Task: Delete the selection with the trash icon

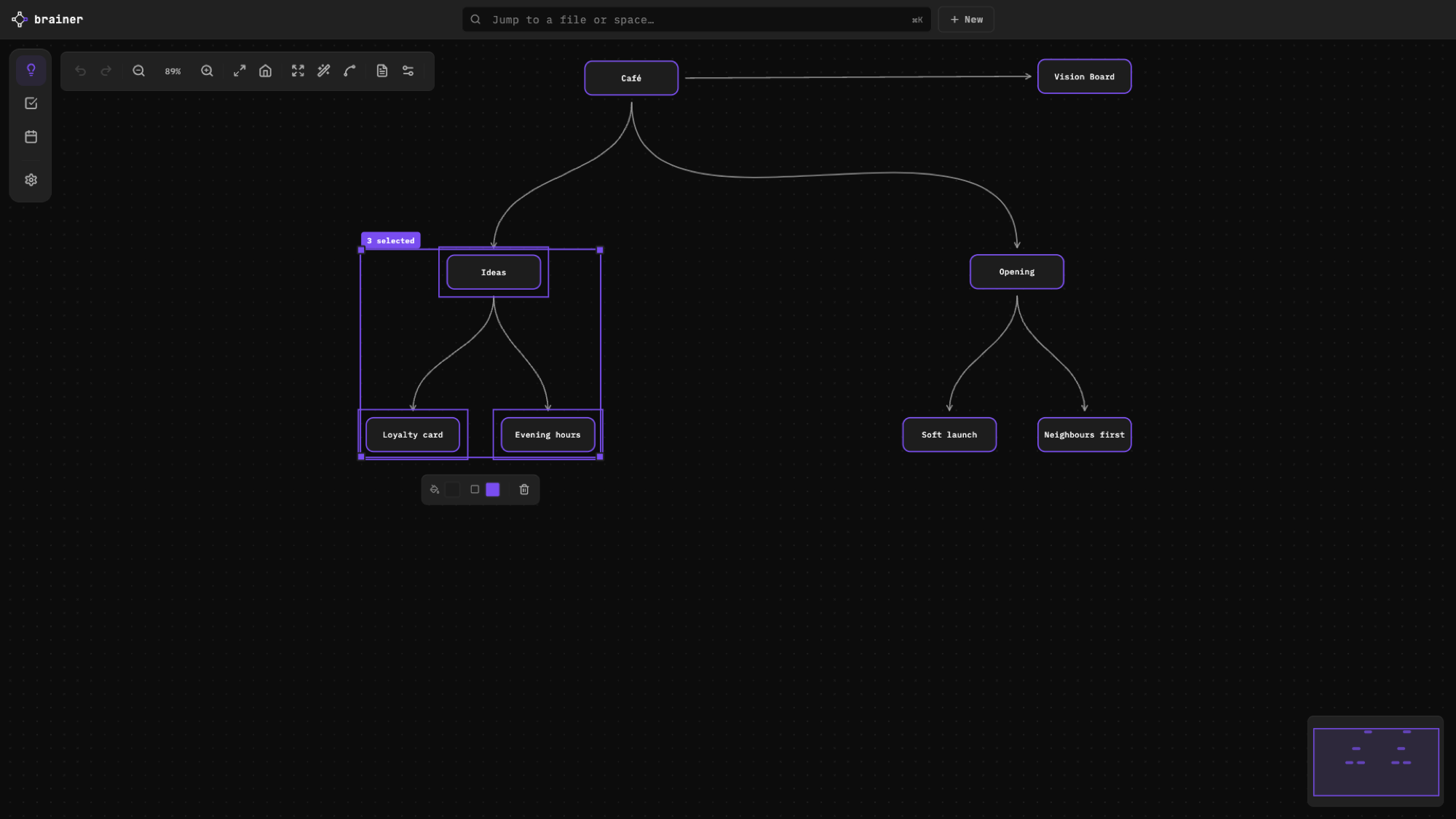Action: point(524,489)
